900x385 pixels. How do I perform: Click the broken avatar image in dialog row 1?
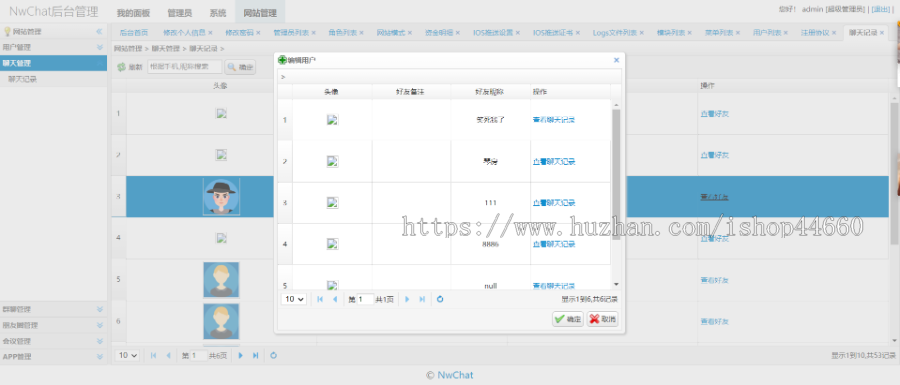[x=332, y=119]
